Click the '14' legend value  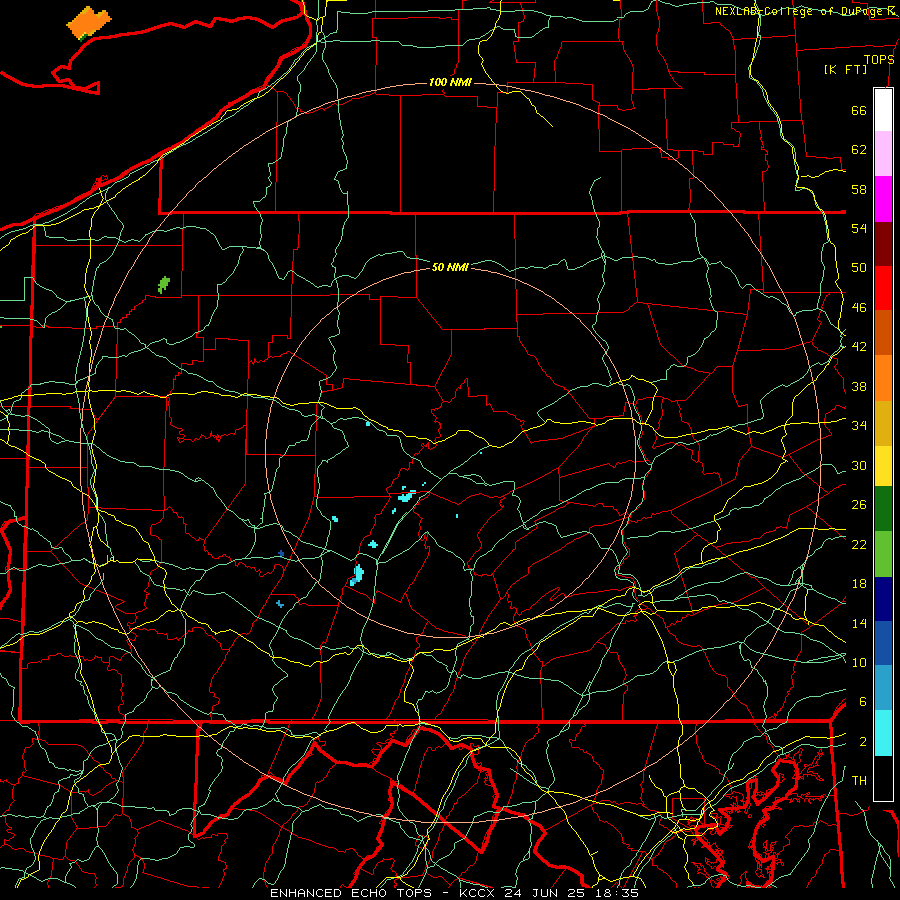coord(859,623)
